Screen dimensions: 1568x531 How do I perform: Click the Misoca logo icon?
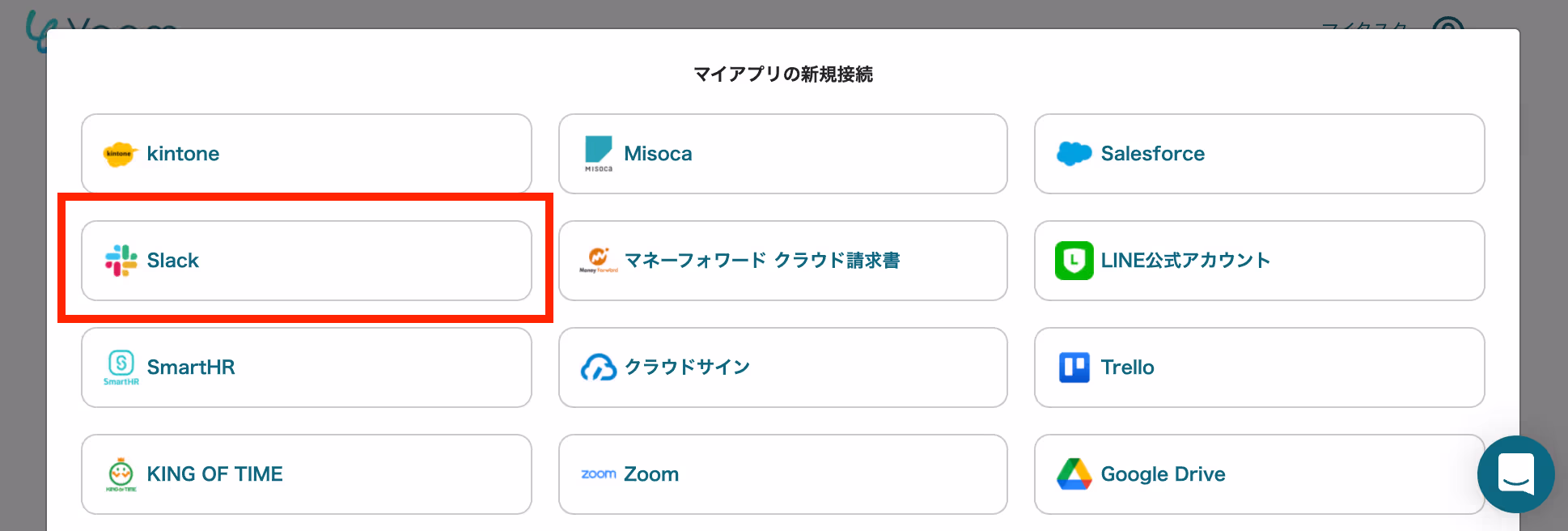pyautogui.click(x=599, y=152)
